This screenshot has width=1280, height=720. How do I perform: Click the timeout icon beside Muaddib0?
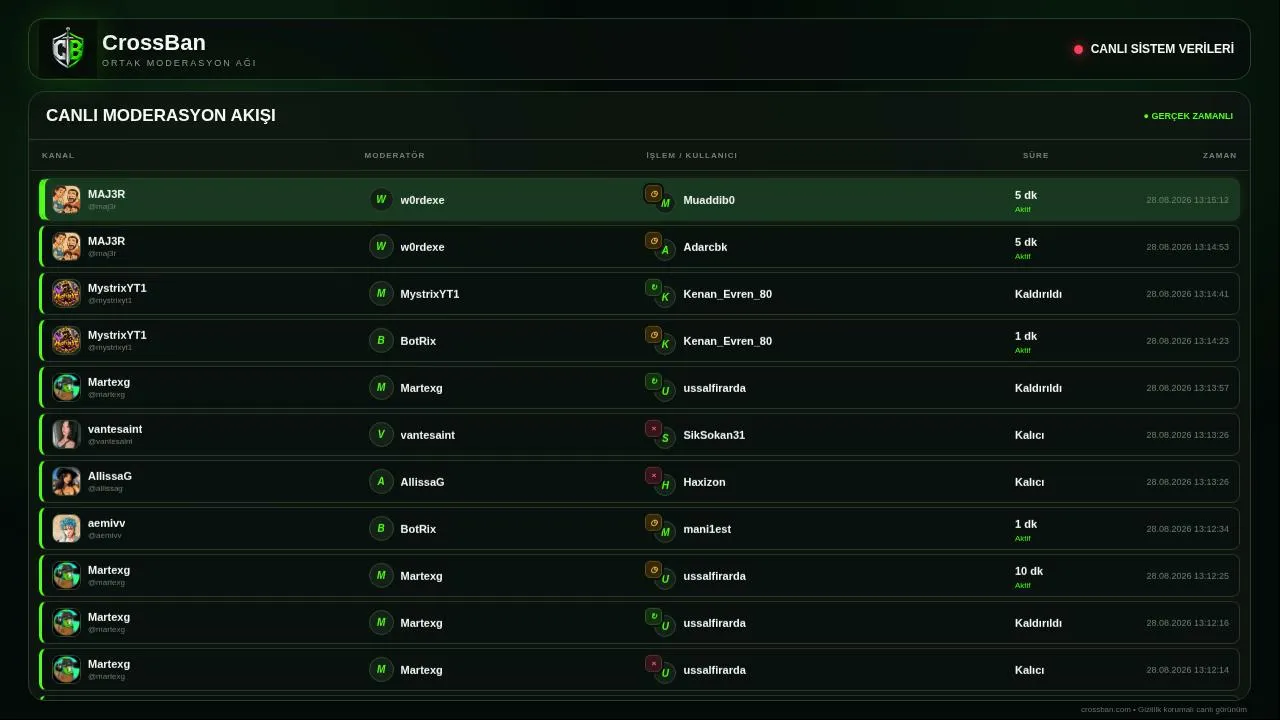(x=653, y=193)
